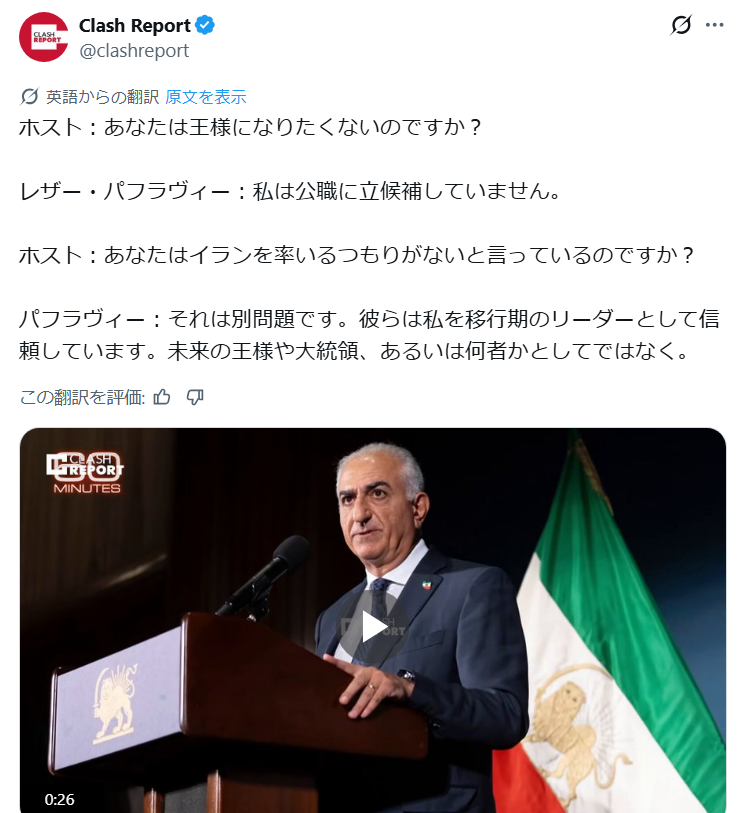Image resolution: width=740 pixels, height=813 pixels.
Task: Click the @clashreport handle
Action: pyautogui.click(x=134, y=51)
